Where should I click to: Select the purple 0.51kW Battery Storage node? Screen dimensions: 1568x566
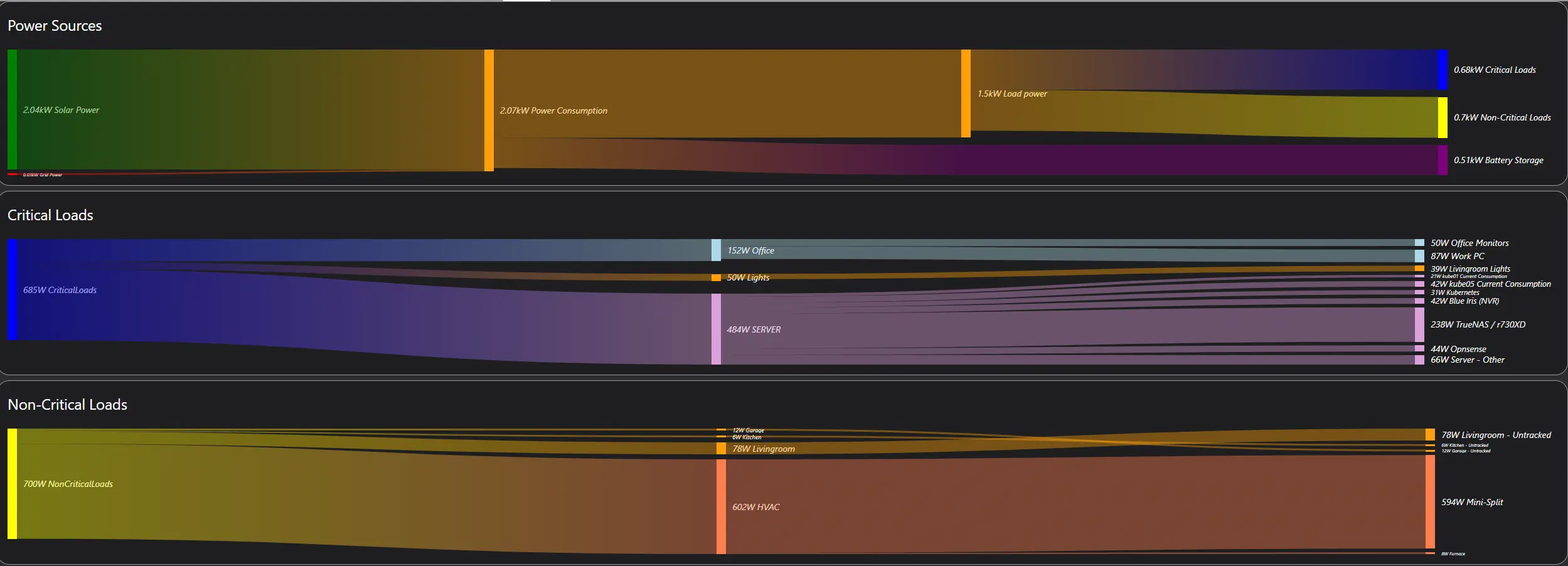click(1442, 160)
